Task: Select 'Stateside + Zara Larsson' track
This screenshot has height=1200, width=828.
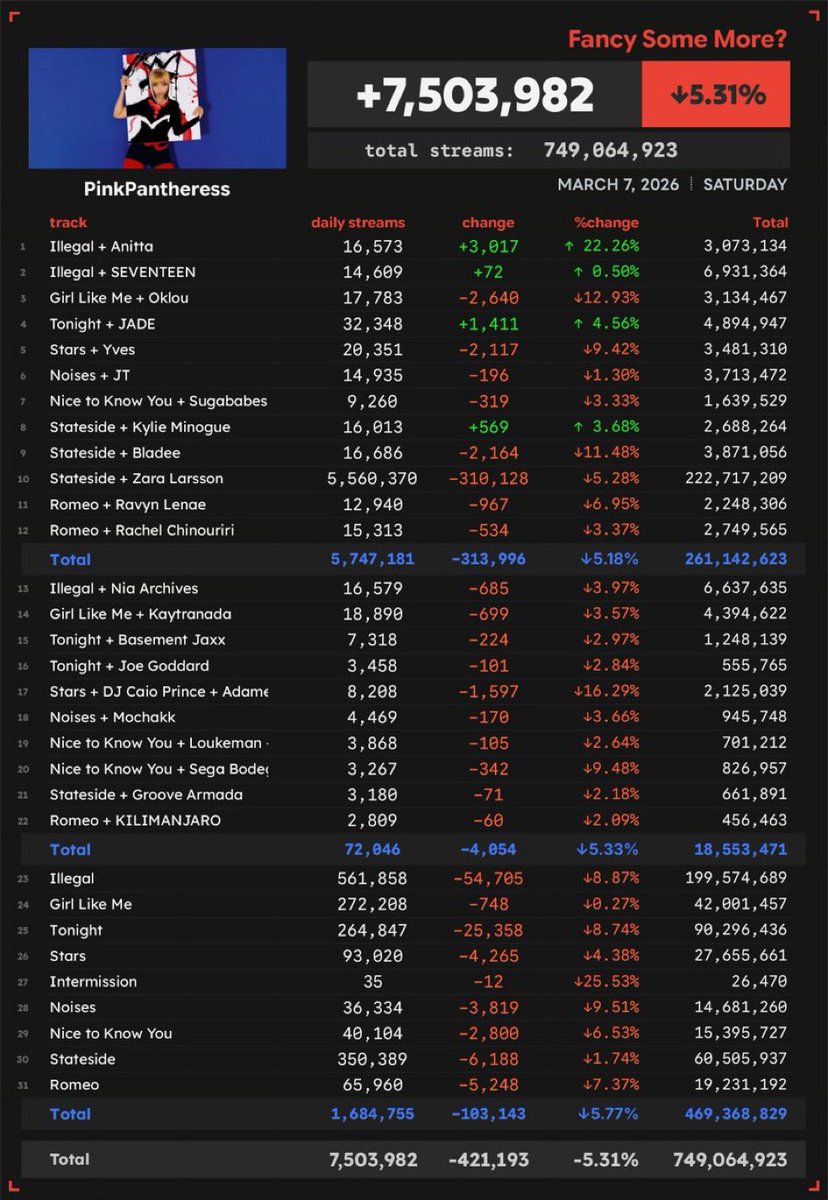Action: pyautogui.click(x=136, y=479)
